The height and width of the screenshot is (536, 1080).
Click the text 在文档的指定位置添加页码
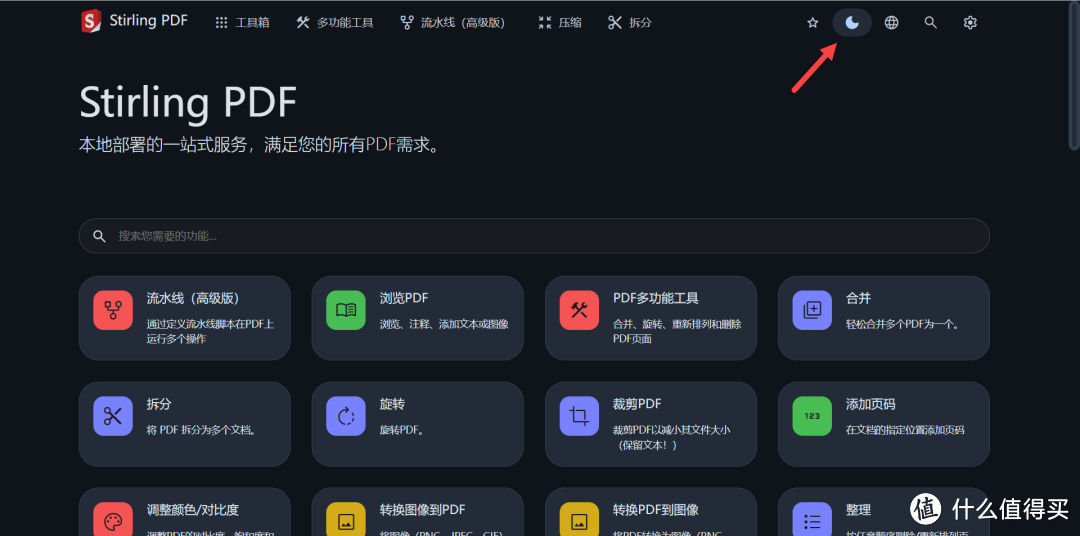click(905, 430)
